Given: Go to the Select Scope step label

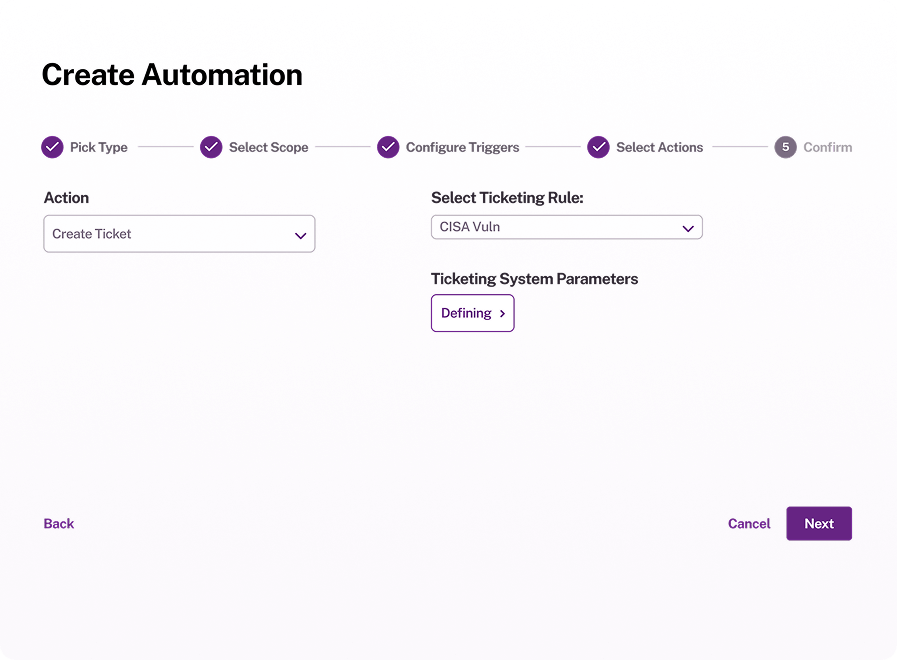Looking at the screenshot, I should click(268, 148).
